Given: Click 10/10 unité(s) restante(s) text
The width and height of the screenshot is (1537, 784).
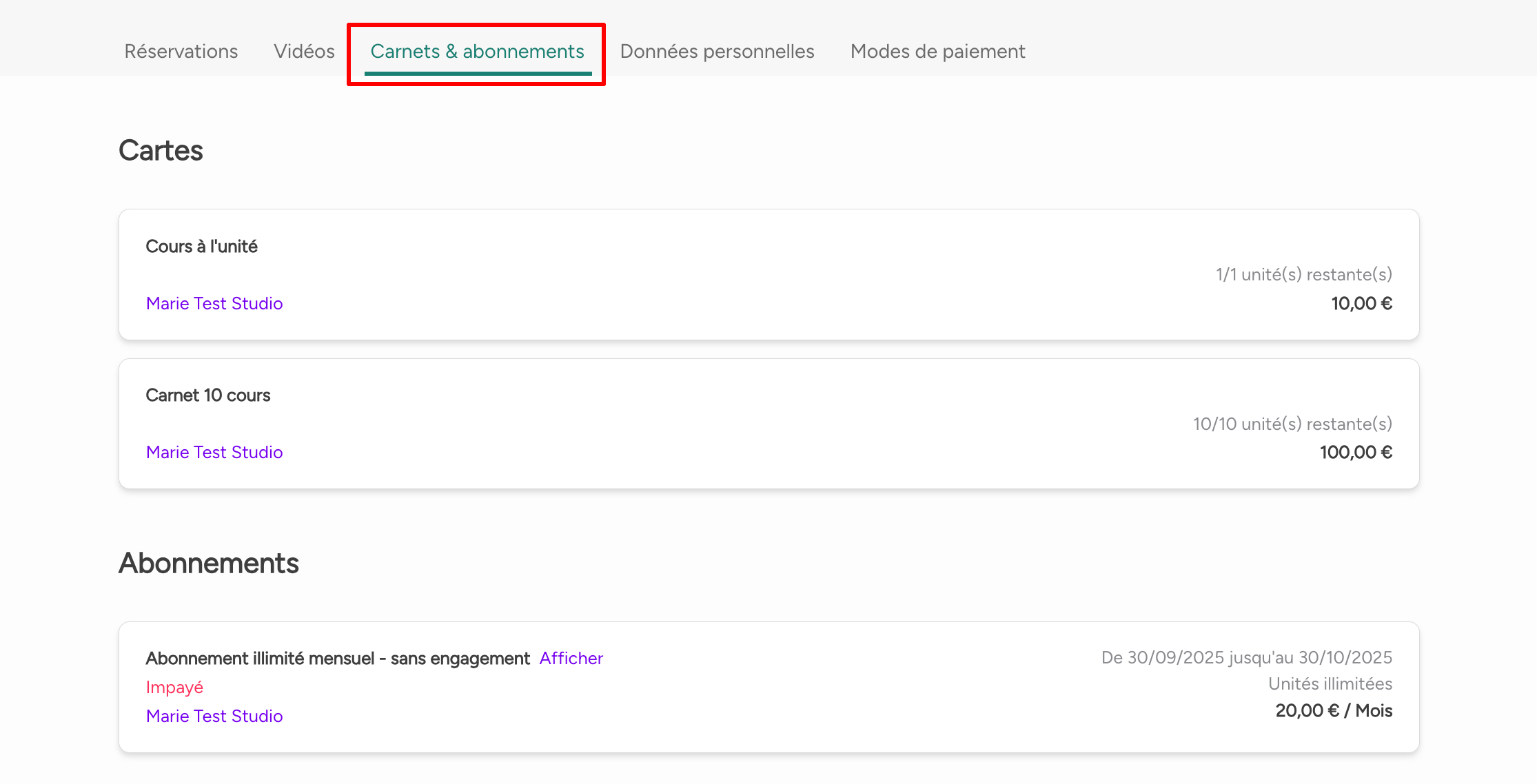Looking at the screenshot, I should (x=1292, y=424).
